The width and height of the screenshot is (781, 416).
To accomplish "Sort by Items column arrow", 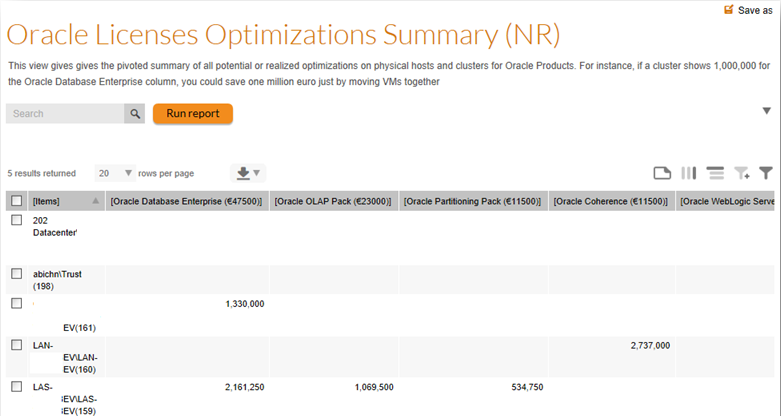I will tap(96, 201).
